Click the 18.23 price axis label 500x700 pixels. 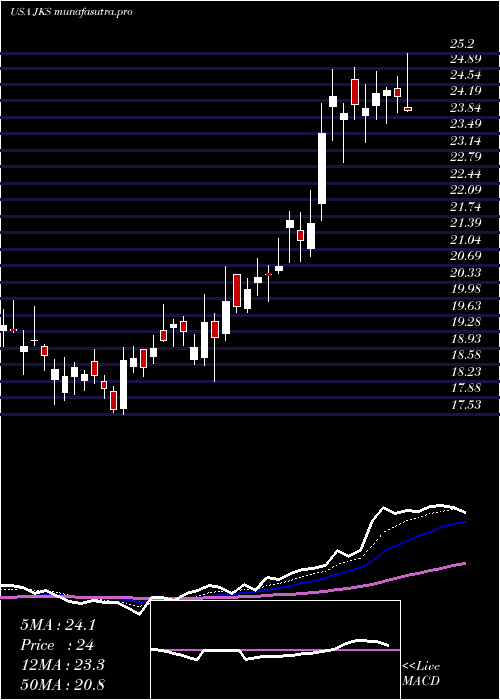[465, 372]
